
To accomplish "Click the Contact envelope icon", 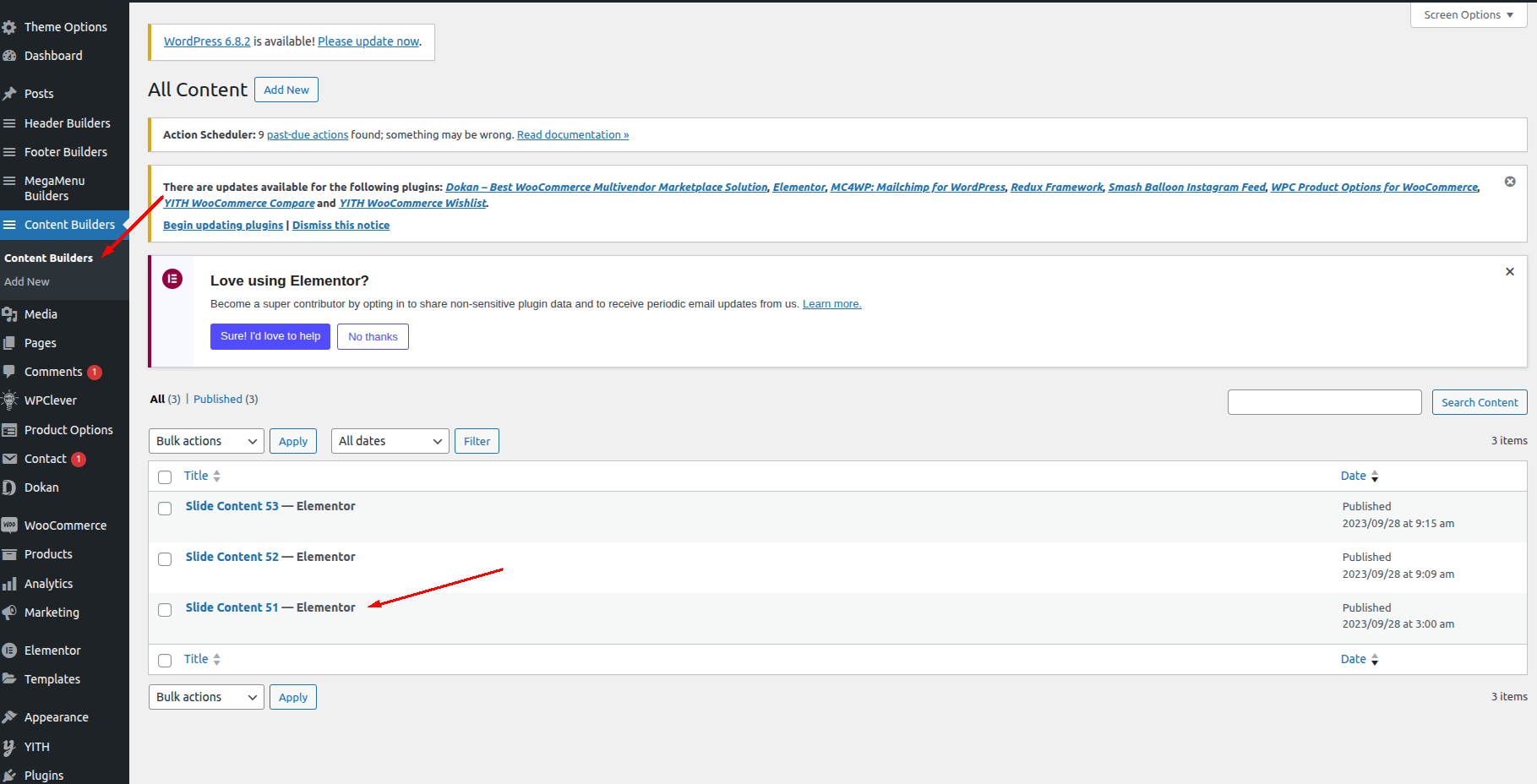I will coord(9,459).
